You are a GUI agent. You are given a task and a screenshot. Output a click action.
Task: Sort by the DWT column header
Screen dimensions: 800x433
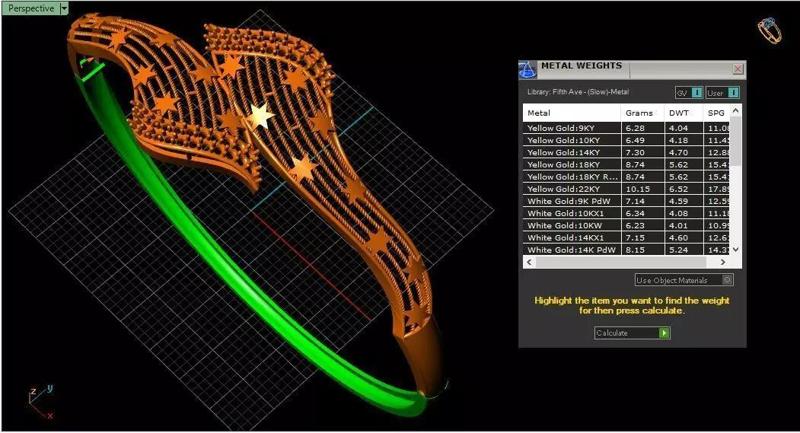[684, 113]
